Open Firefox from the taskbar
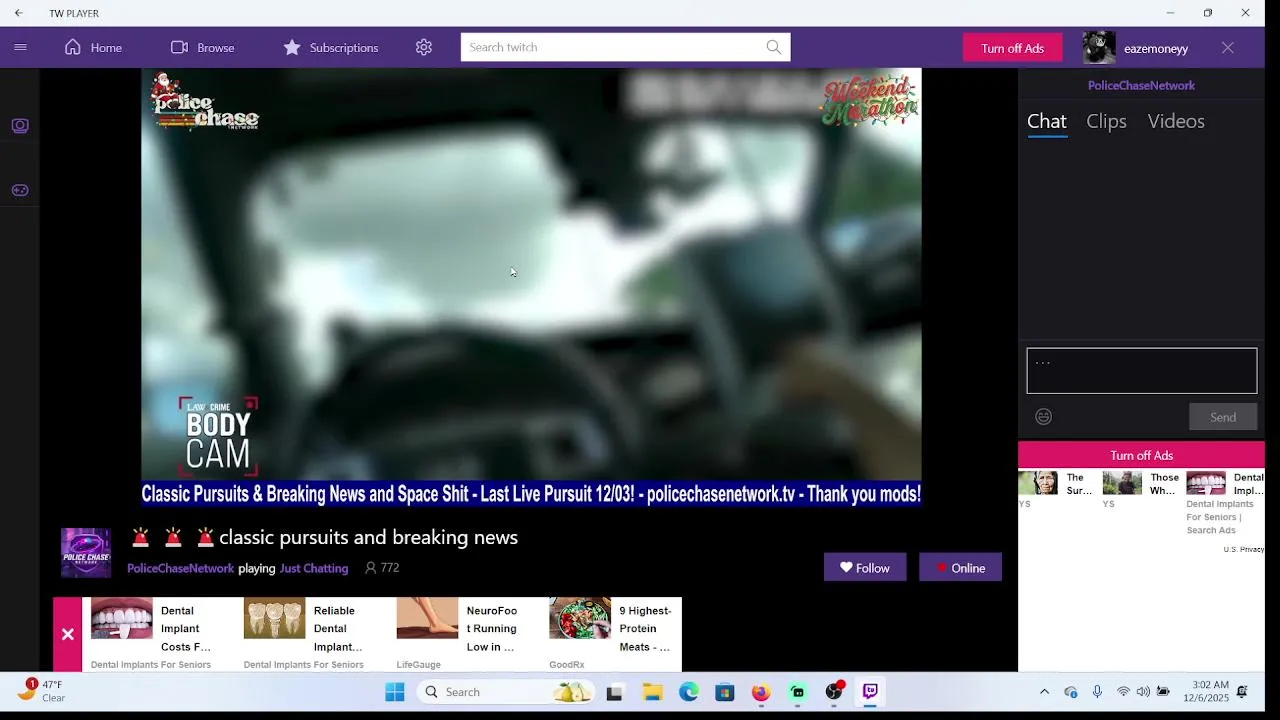 761,692
